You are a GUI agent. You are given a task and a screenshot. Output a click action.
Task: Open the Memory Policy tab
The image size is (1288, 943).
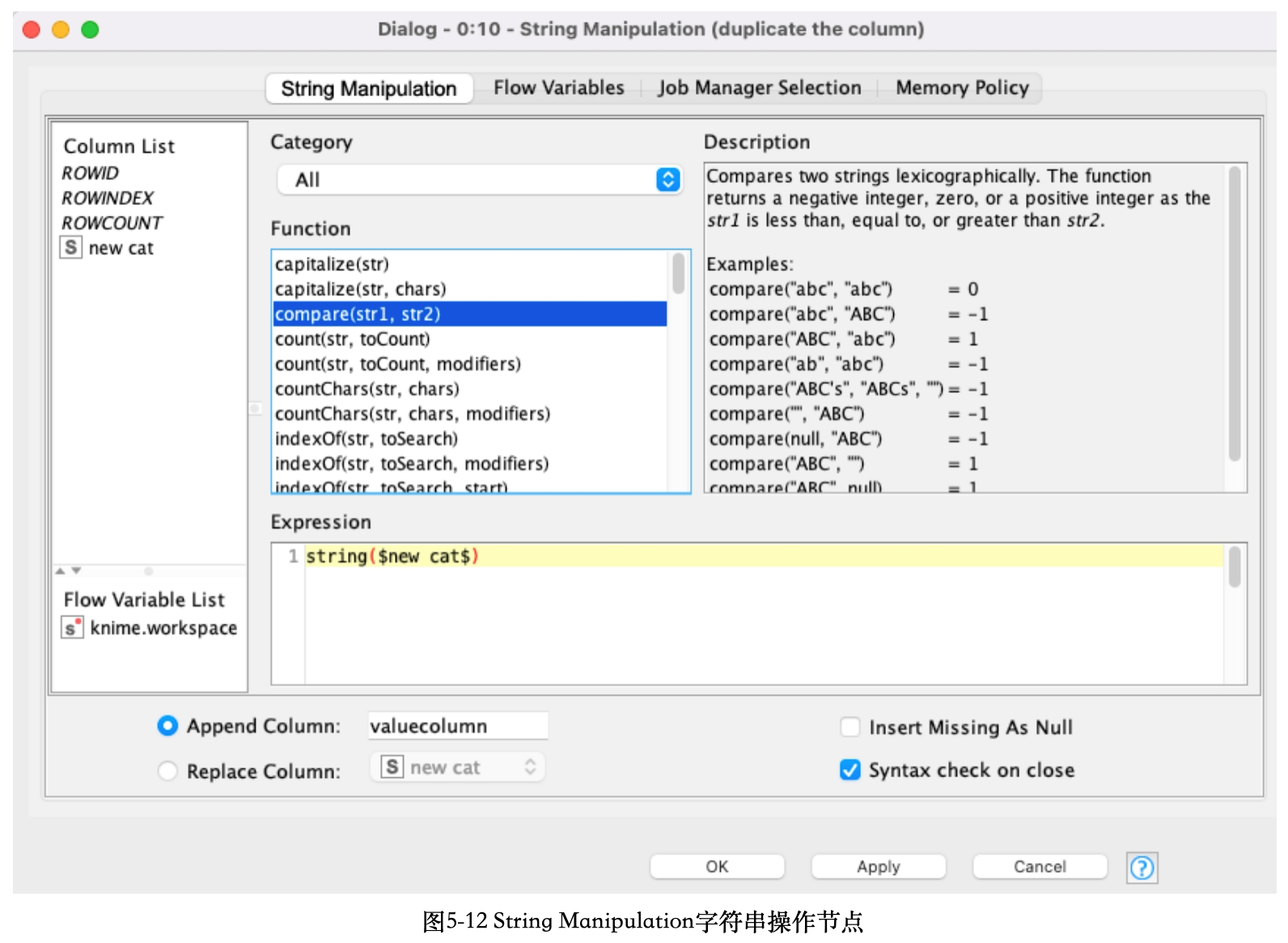click(x=962, y=87)
